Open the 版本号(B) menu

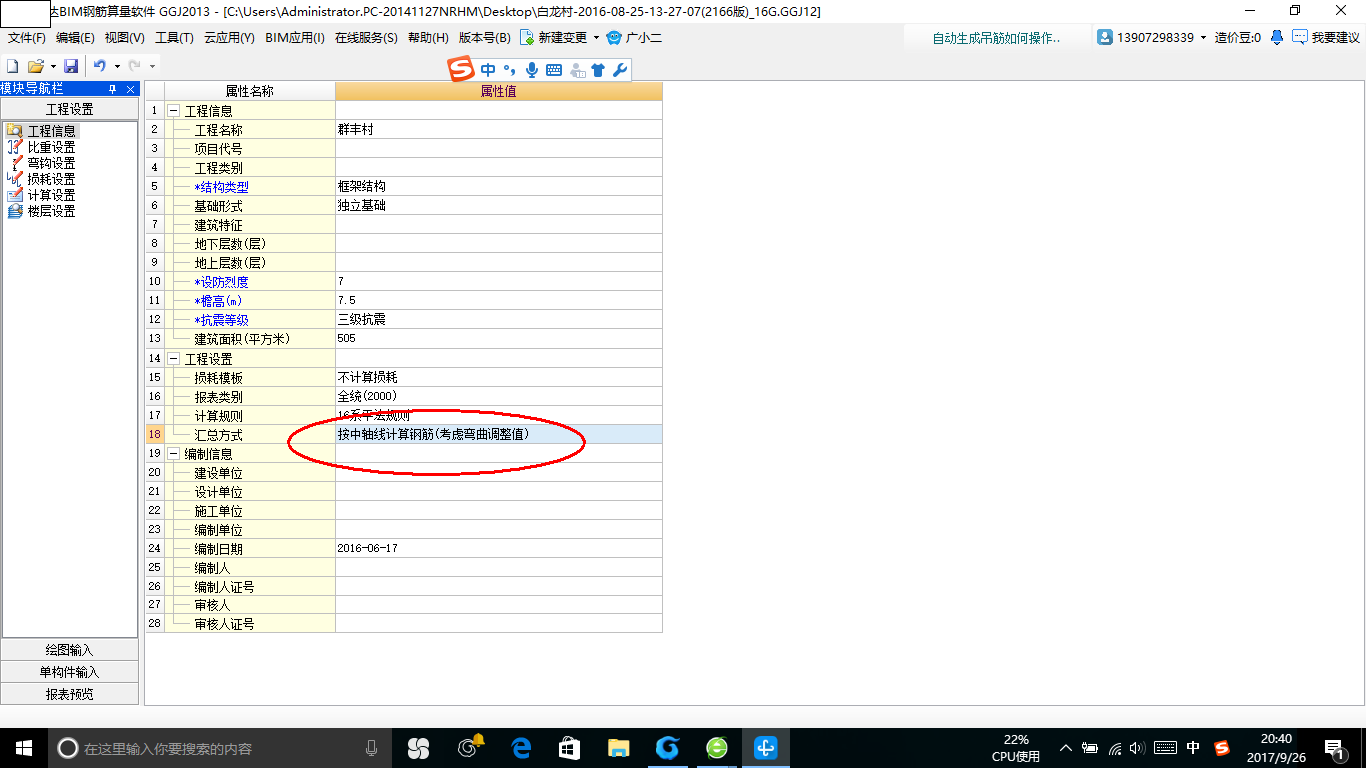coord(484,38)
